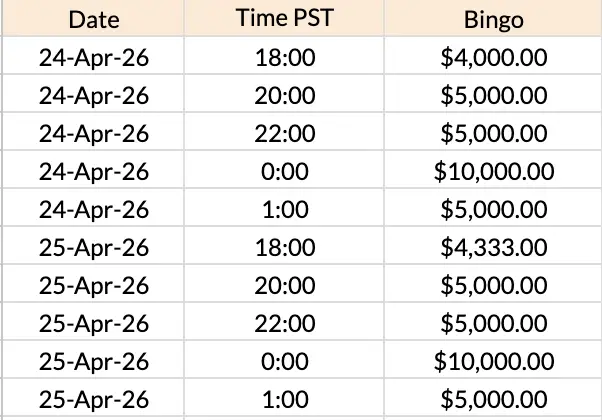The width and height of the screenshot is (602, 420).
Task: Select the Bingo amount for 25-Apr-26 at 20:00
Action: pyautogui.click(x=494, y=286)
